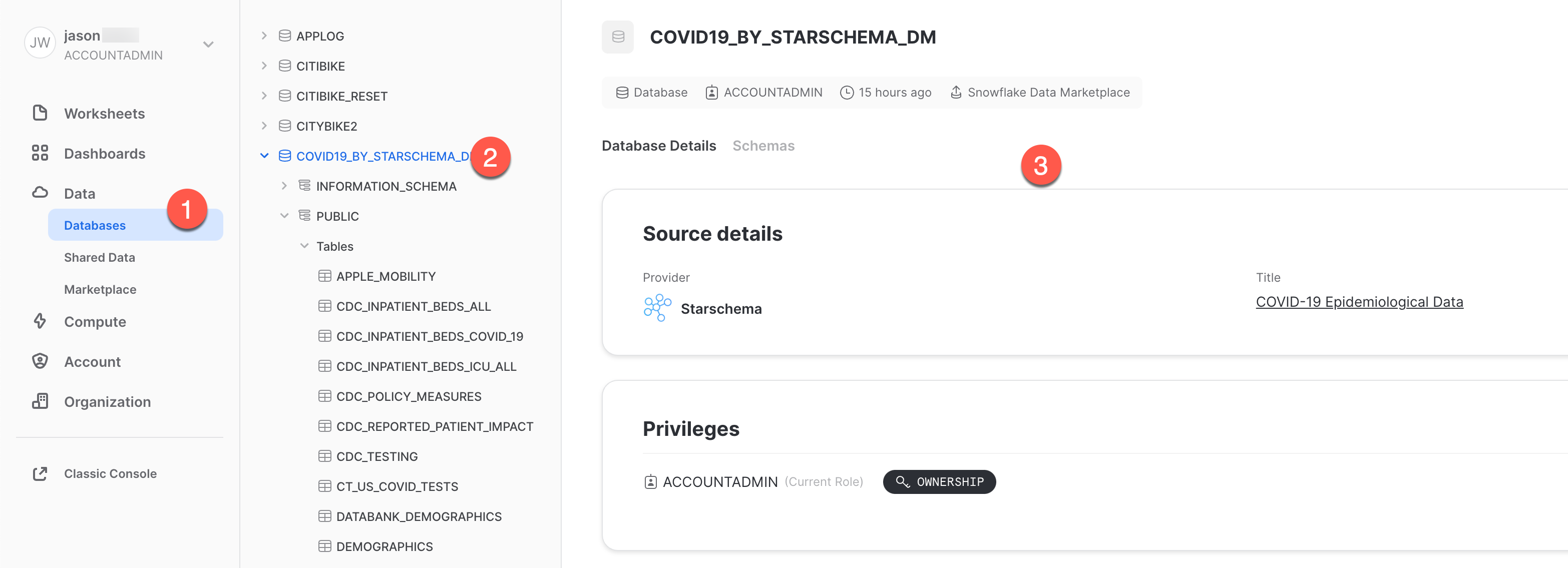The image size is (1568, 568).
Task: Open the user account menu chevron
Action: pos(208,44)
